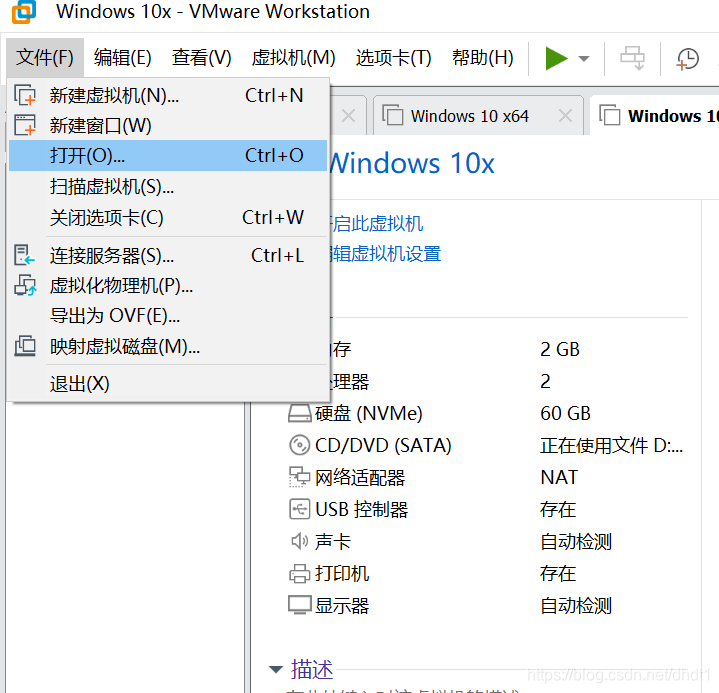Choose 打开(O)... from File menu
719x693 pixels.
pyautogui.click(x=168, y=155)
